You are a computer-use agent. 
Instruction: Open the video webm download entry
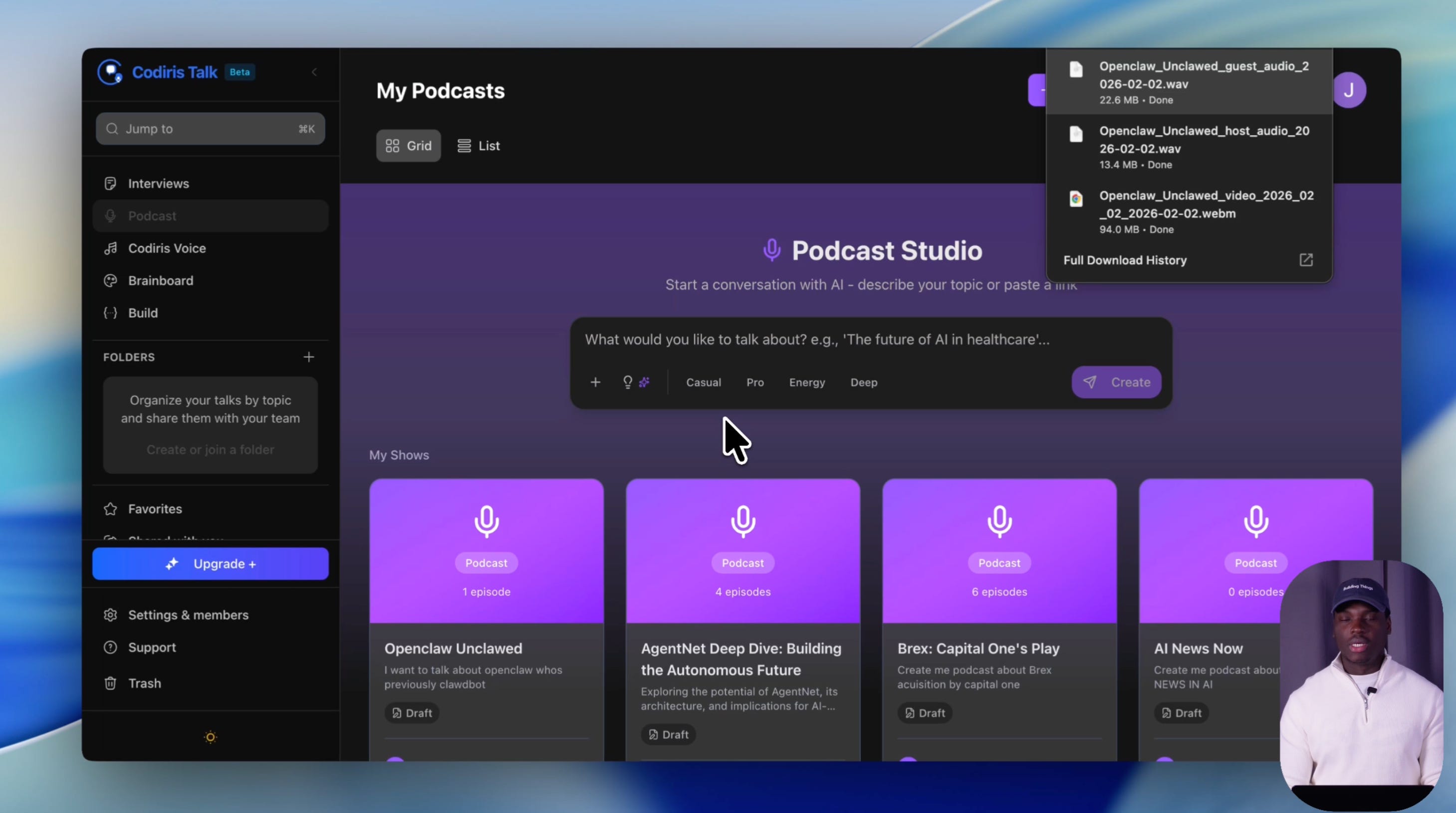(x=1189, y=212)
